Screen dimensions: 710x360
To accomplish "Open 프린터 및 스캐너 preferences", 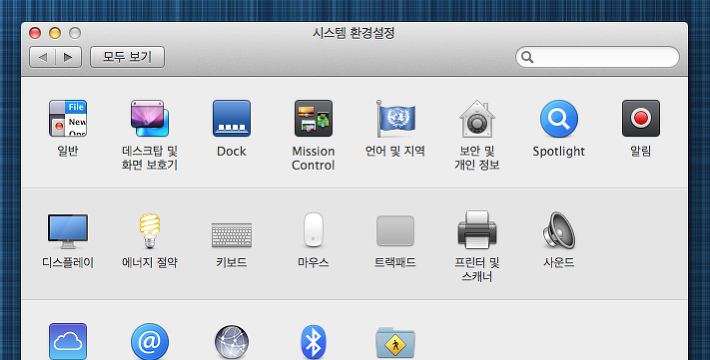I will (x=477, y=230).
